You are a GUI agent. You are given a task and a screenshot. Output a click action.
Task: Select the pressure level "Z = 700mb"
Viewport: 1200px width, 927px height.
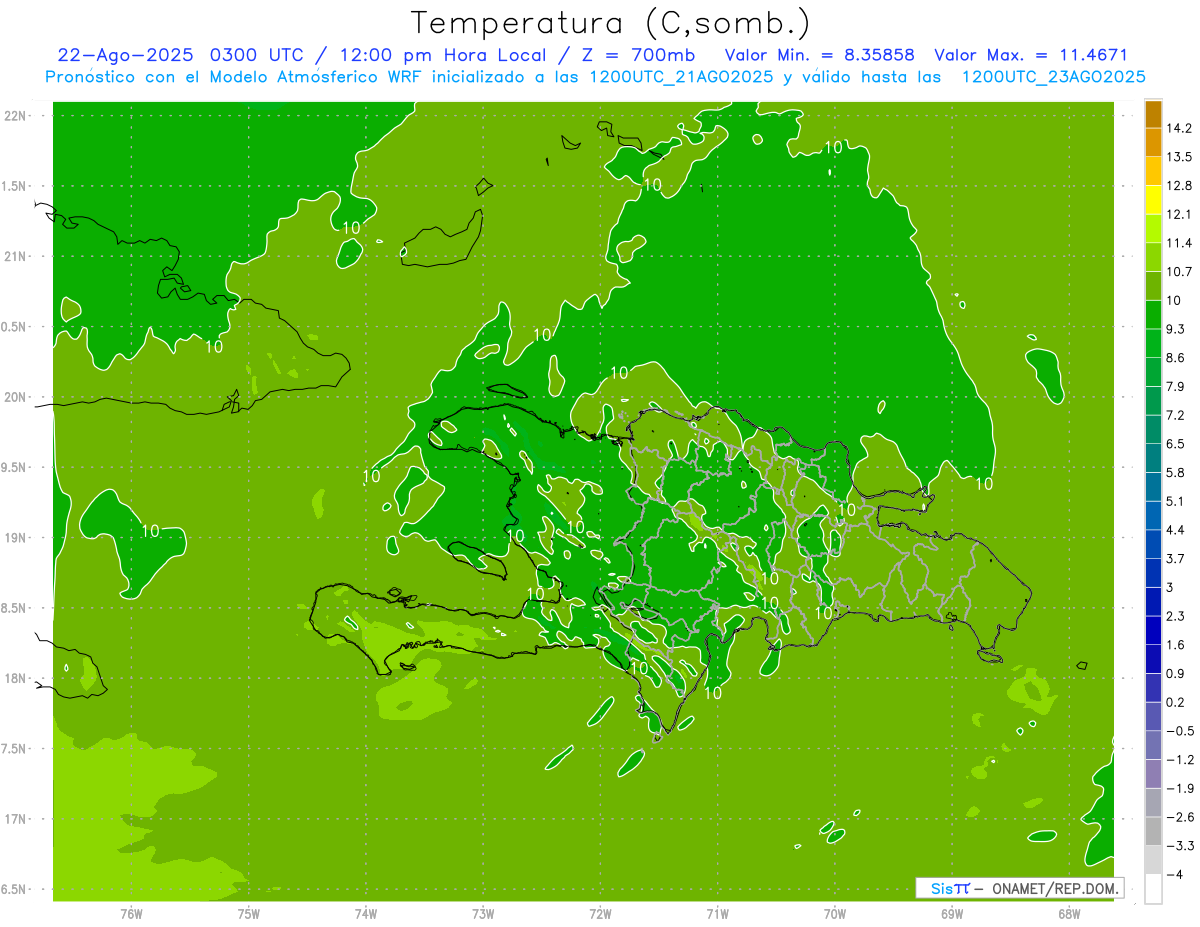click(638, 55)
